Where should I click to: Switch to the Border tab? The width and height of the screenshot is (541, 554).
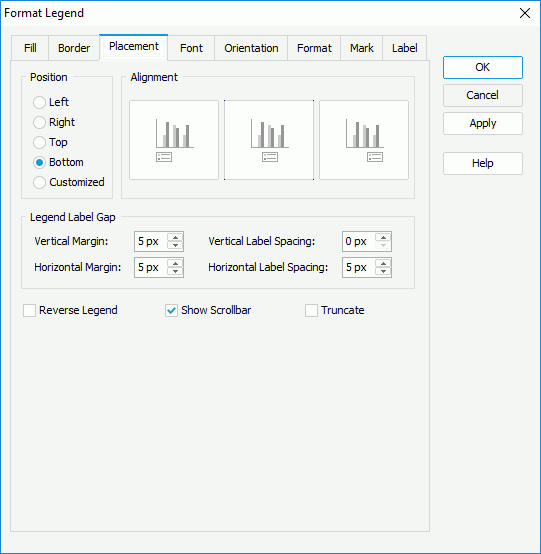pyautogui.click(x=74, y=48)
